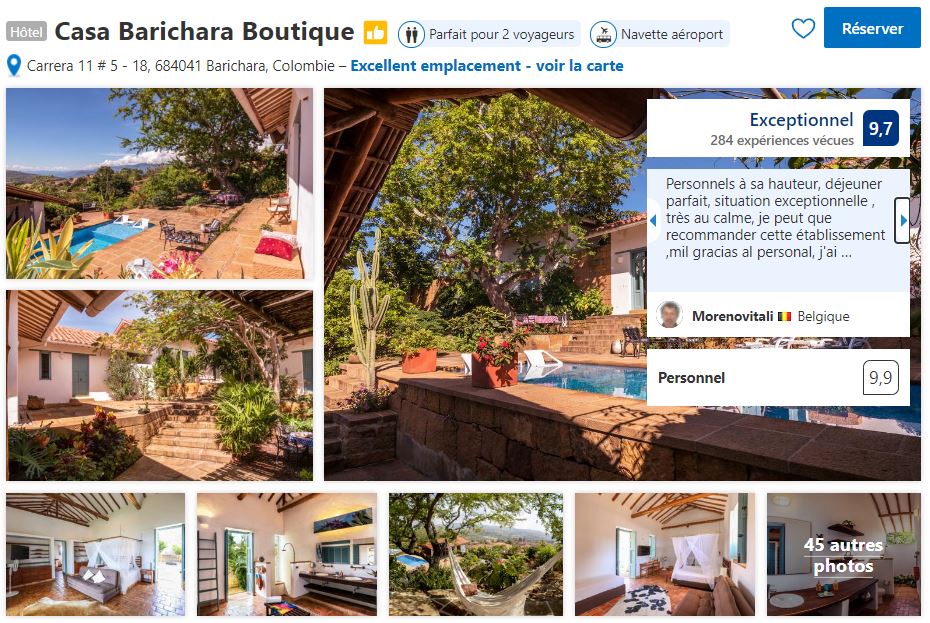Click the Morenovitali reviewer avatar

point(669,315)
